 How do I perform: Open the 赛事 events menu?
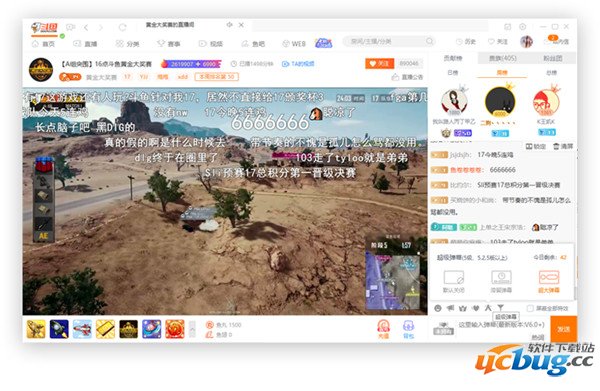[x=169, y=44]
